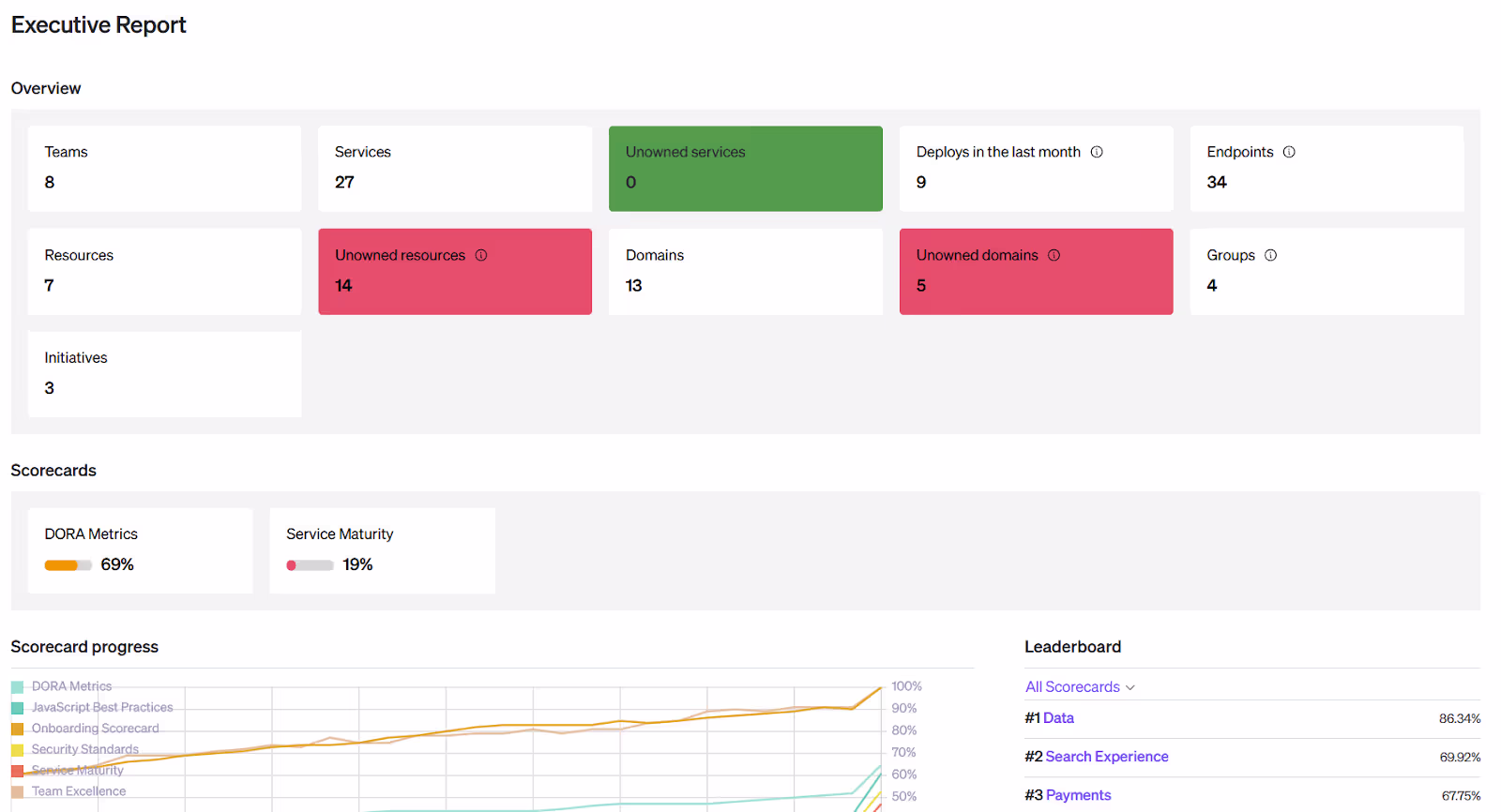Open the Service Maturity scorecard card

(x=382, y=550)
